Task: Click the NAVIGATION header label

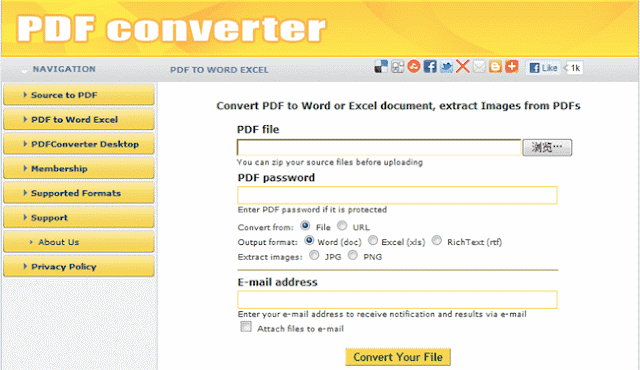Action: pos(64,69)
